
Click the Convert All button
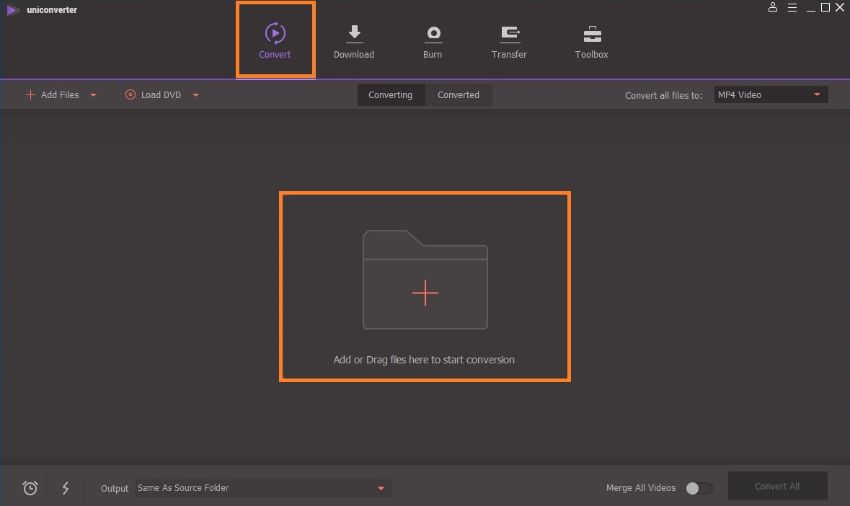777,486
